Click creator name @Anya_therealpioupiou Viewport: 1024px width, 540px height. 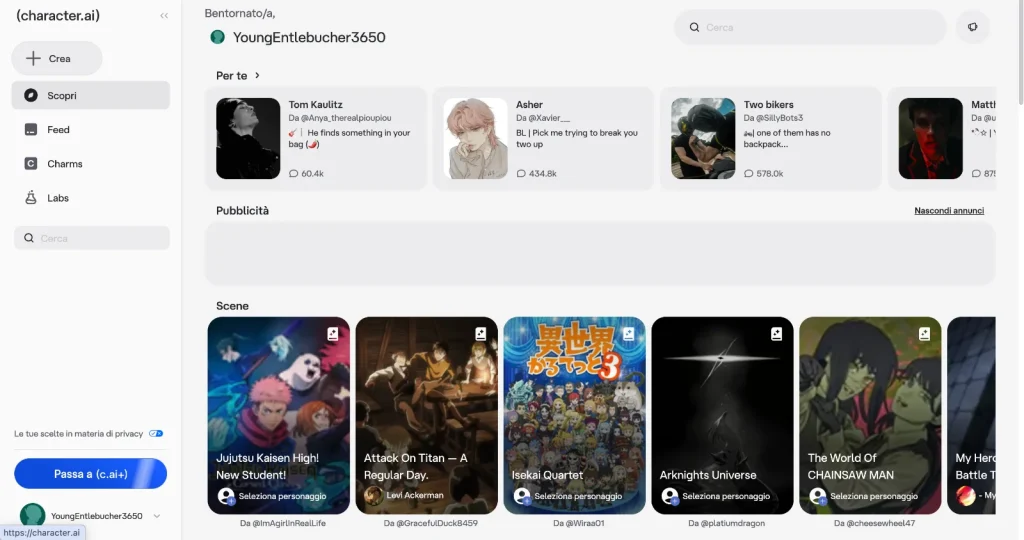pyautogui.click(x=345, y=118)
